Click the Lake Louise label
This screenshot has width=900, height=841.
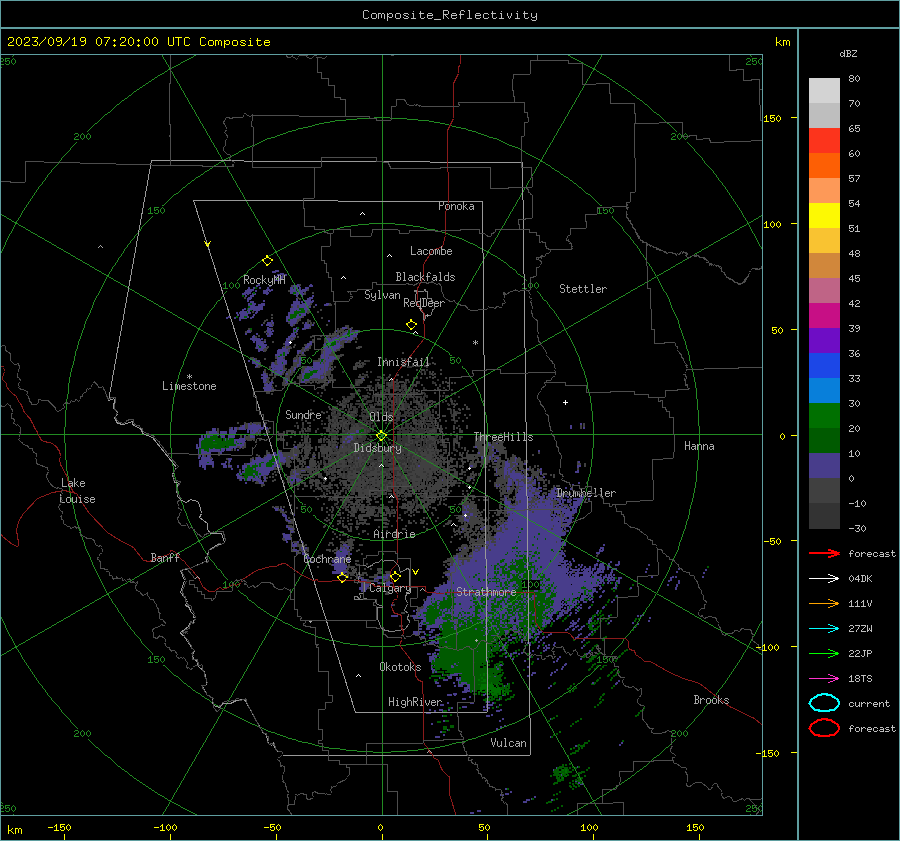[77, 491]
